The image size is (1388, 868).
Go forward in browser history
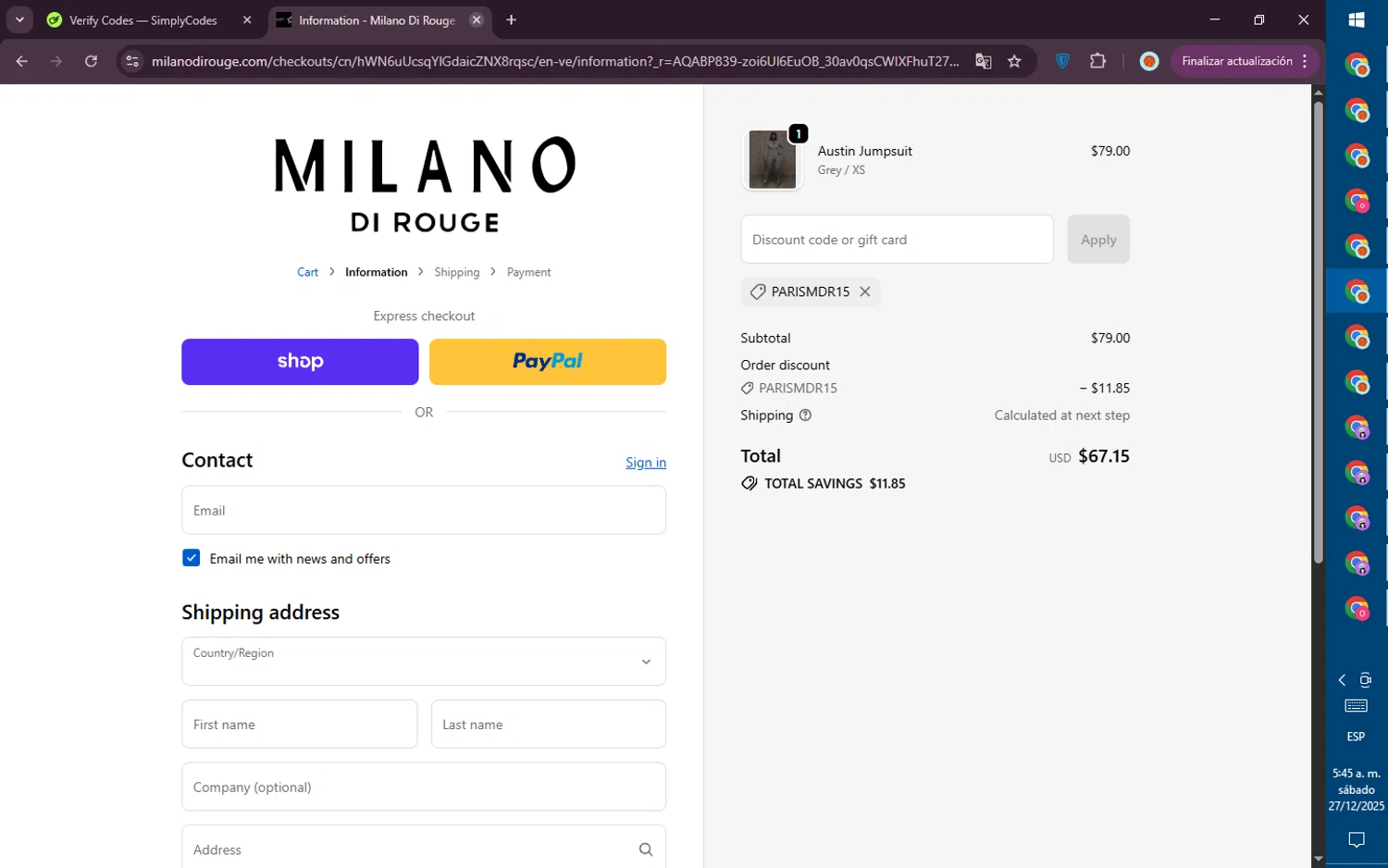coord(56,61)
